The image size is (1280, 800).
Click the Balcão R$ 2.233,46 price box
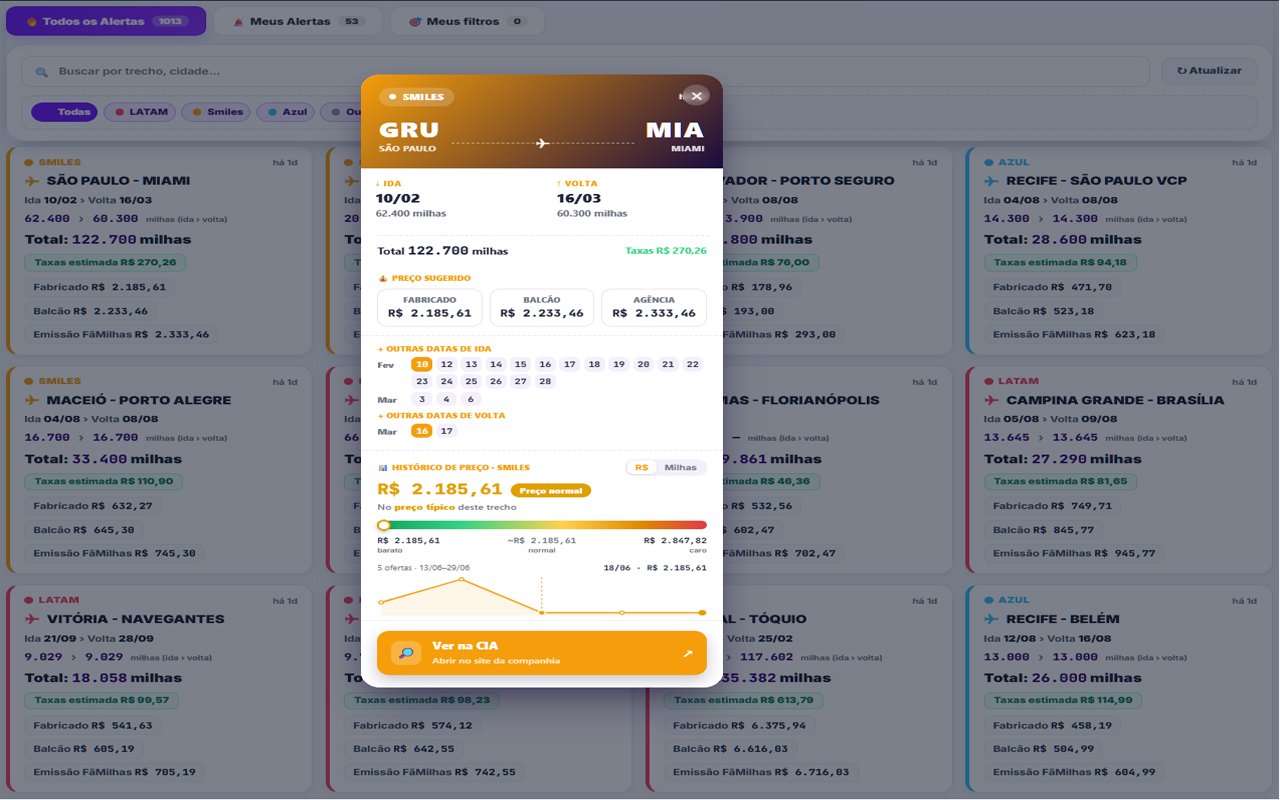click(x=542, y=307)
